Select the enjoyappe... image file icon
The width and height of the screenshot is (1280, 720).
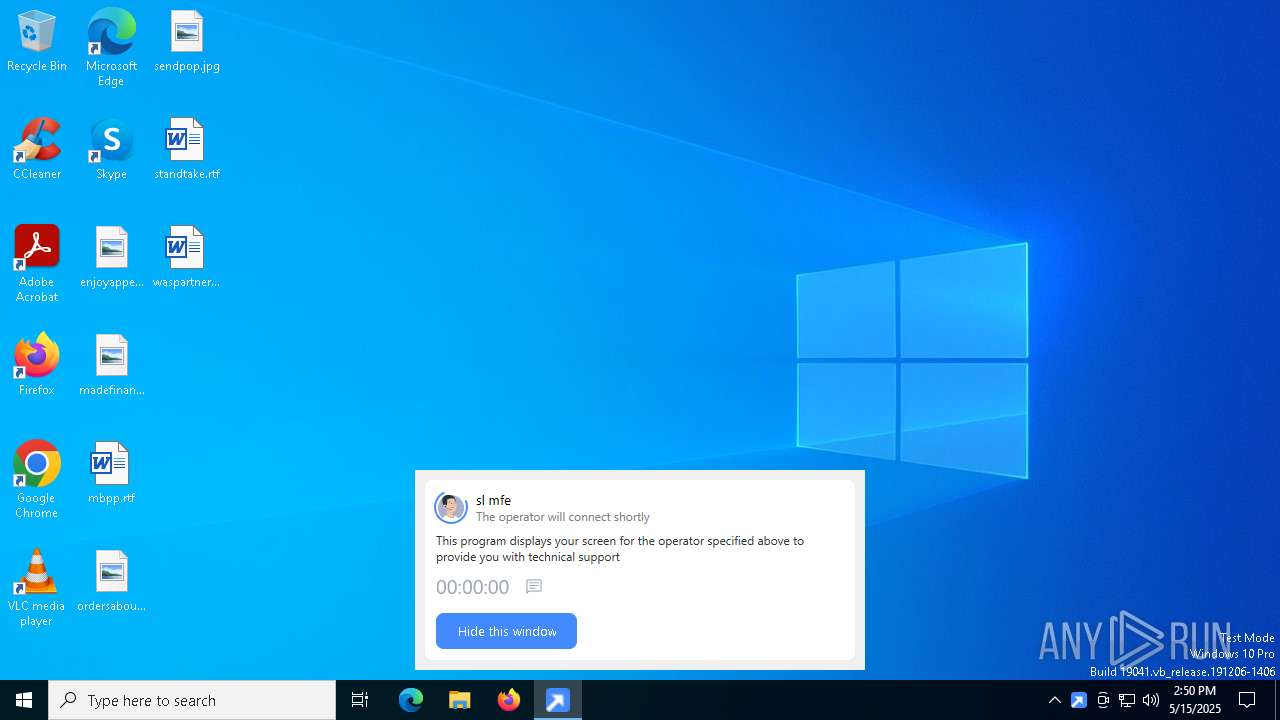coord(111,258)
